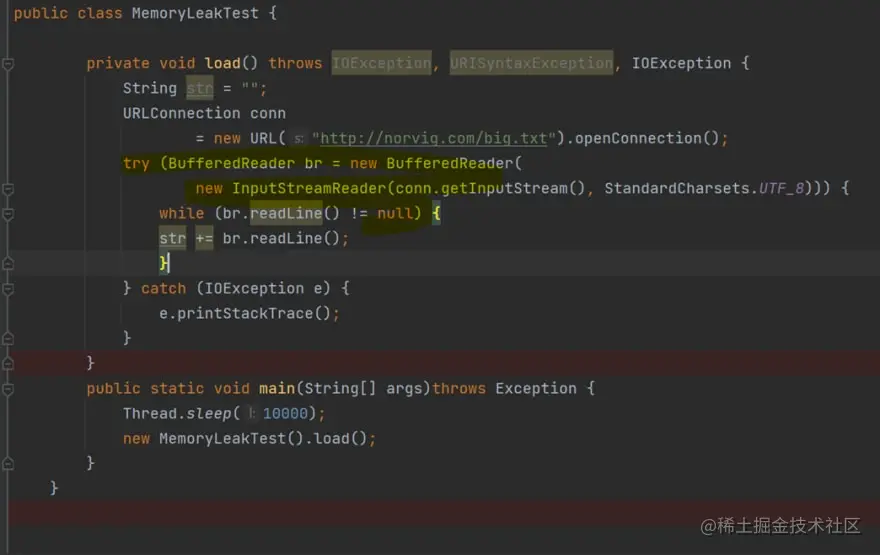Click the italic 'sleep' method call

click(209, 414)
